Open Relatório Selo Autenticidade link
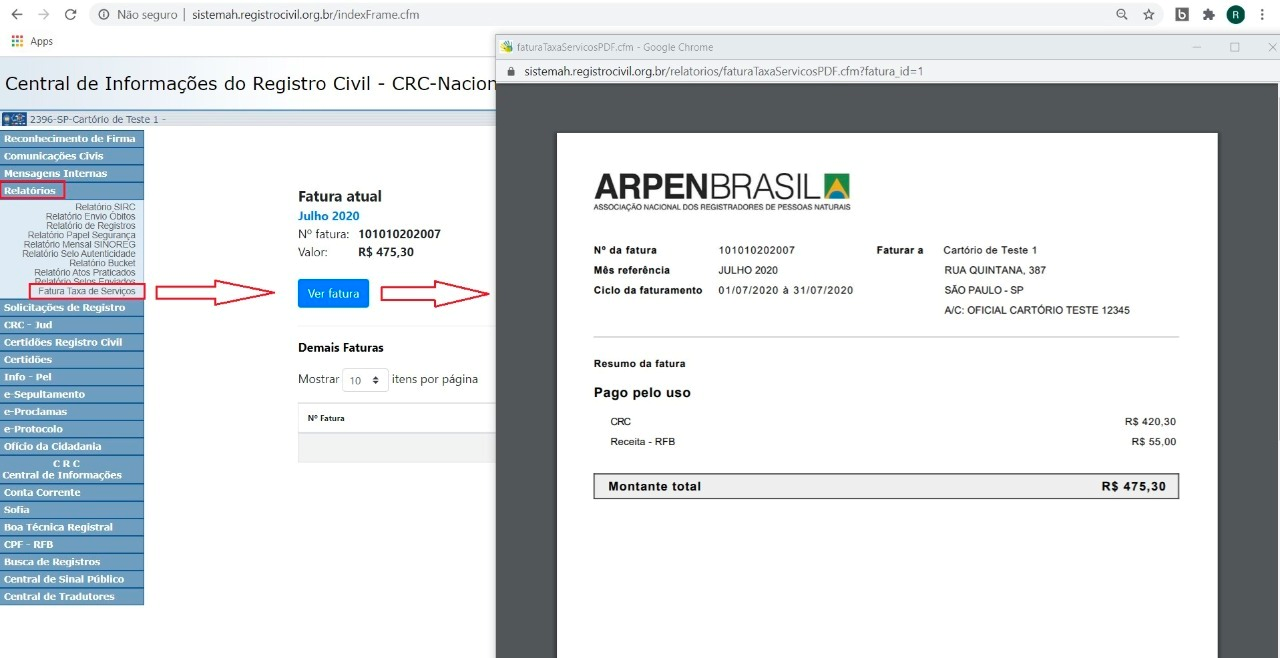 point(79,254)
